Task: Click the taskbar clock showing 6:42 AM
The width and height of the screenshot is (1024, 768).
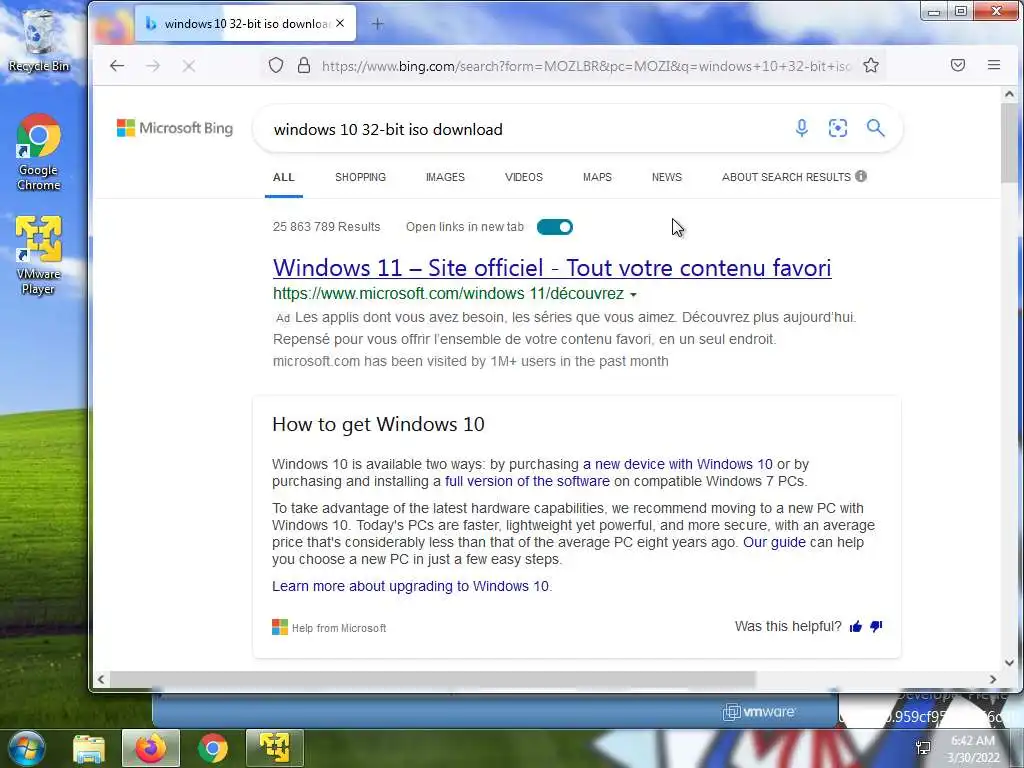Action: 973,748
